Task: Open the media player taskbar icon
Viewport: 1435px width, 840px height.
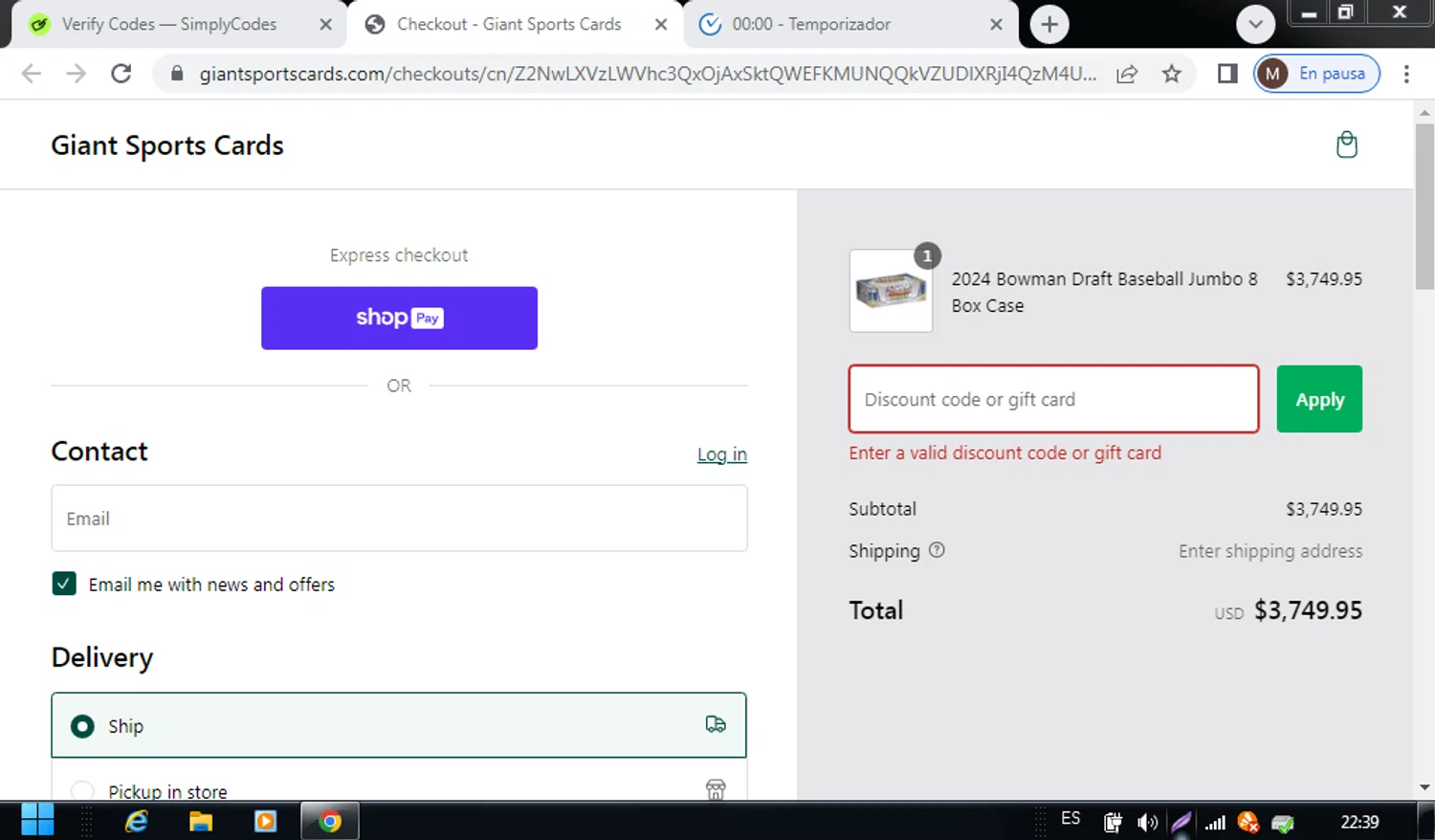Action: (265, 821)
